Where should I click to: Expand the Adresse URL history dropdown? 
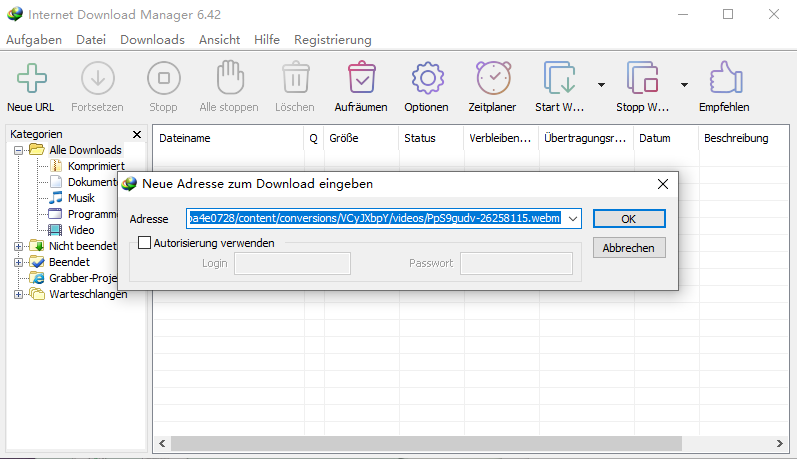tap(573, 219)
